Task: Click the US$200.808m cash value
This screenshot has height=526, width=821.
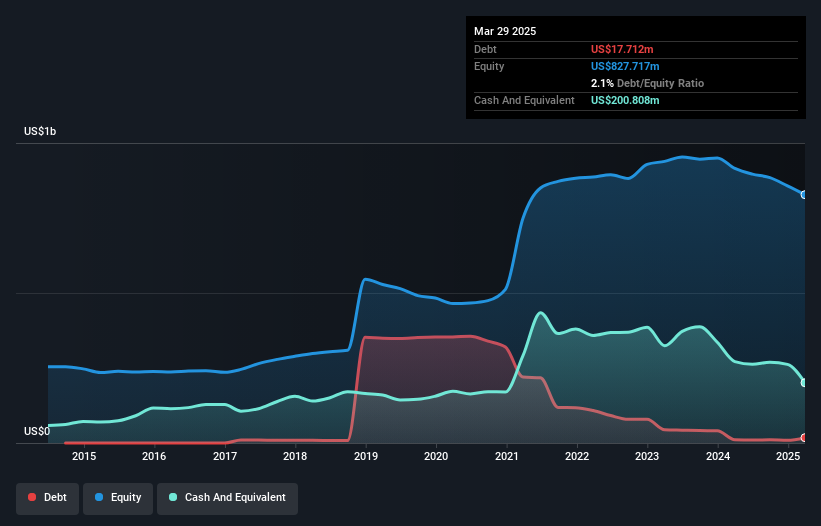Action: [x=625, y=100]
